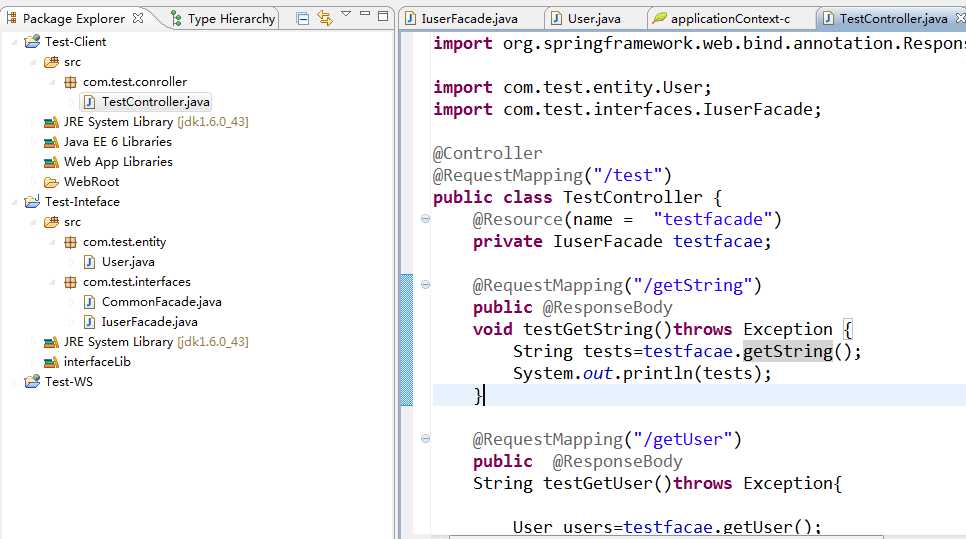Open Package Explorer view menu triangle
Screen dimensions: 966x539
[x=346, y=14]
